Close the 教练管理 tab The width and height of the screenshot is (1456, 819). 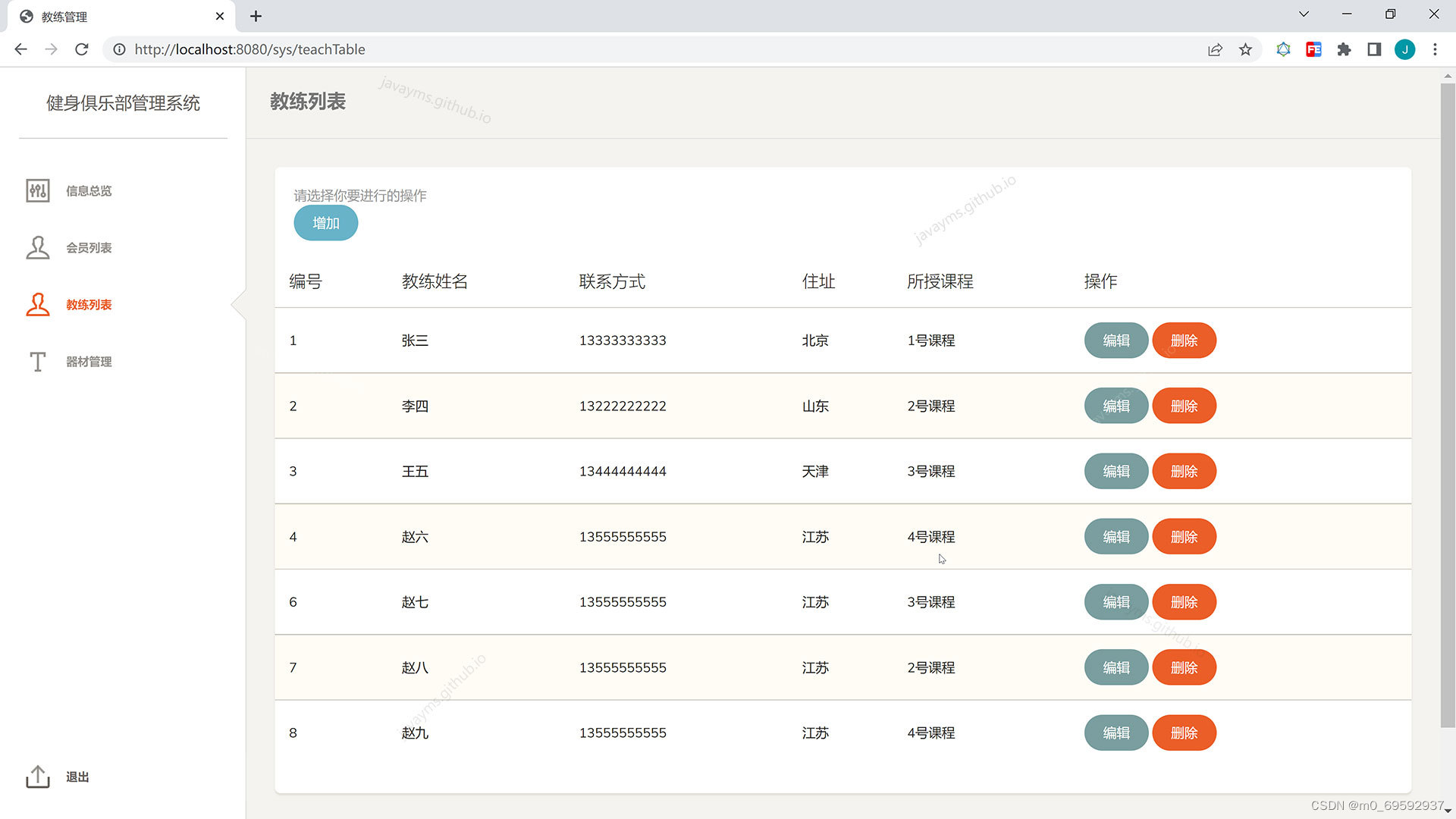pos(220,16)
